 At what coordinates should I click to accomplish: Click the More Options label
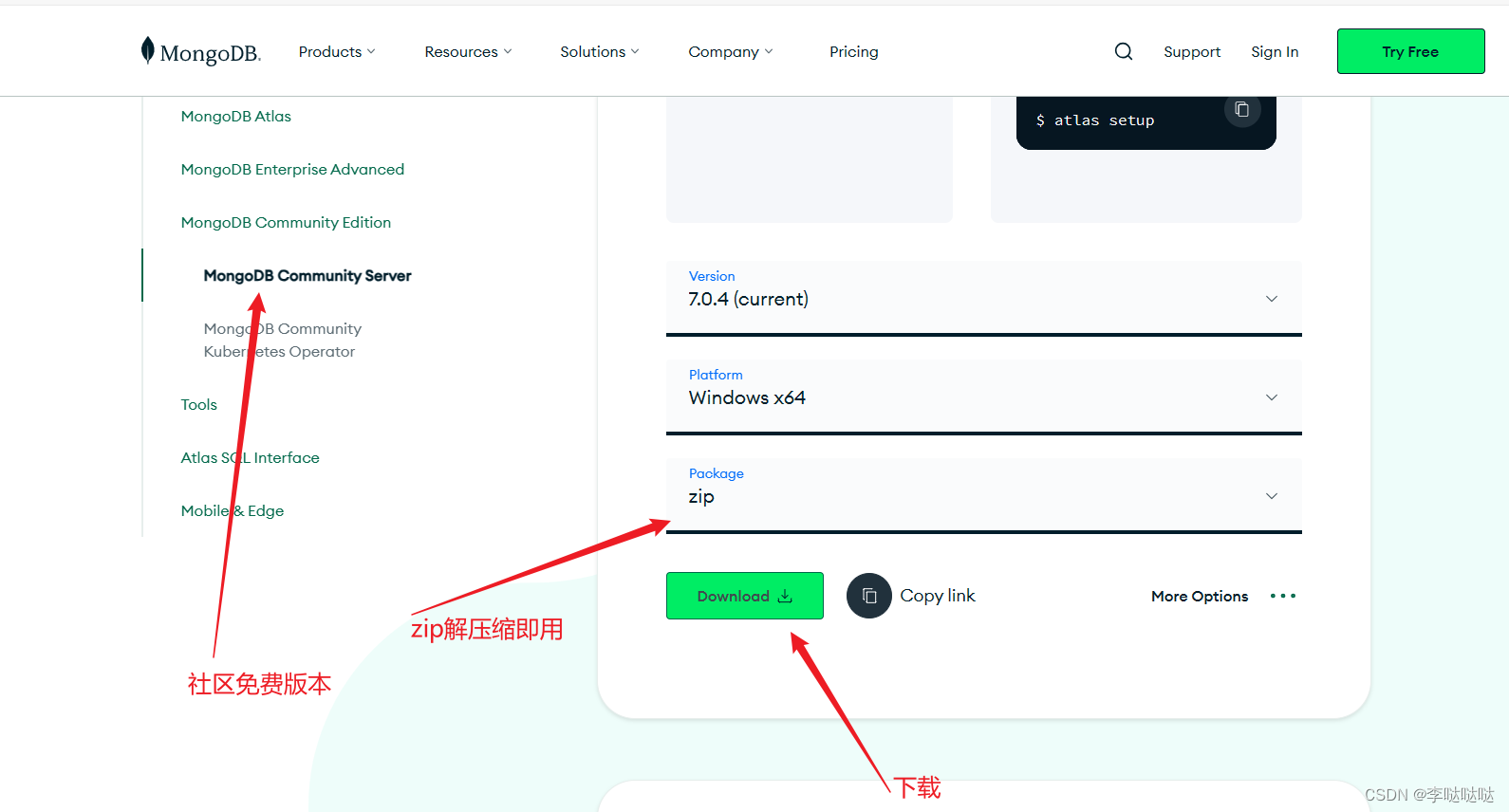(x=1200, y=596)
